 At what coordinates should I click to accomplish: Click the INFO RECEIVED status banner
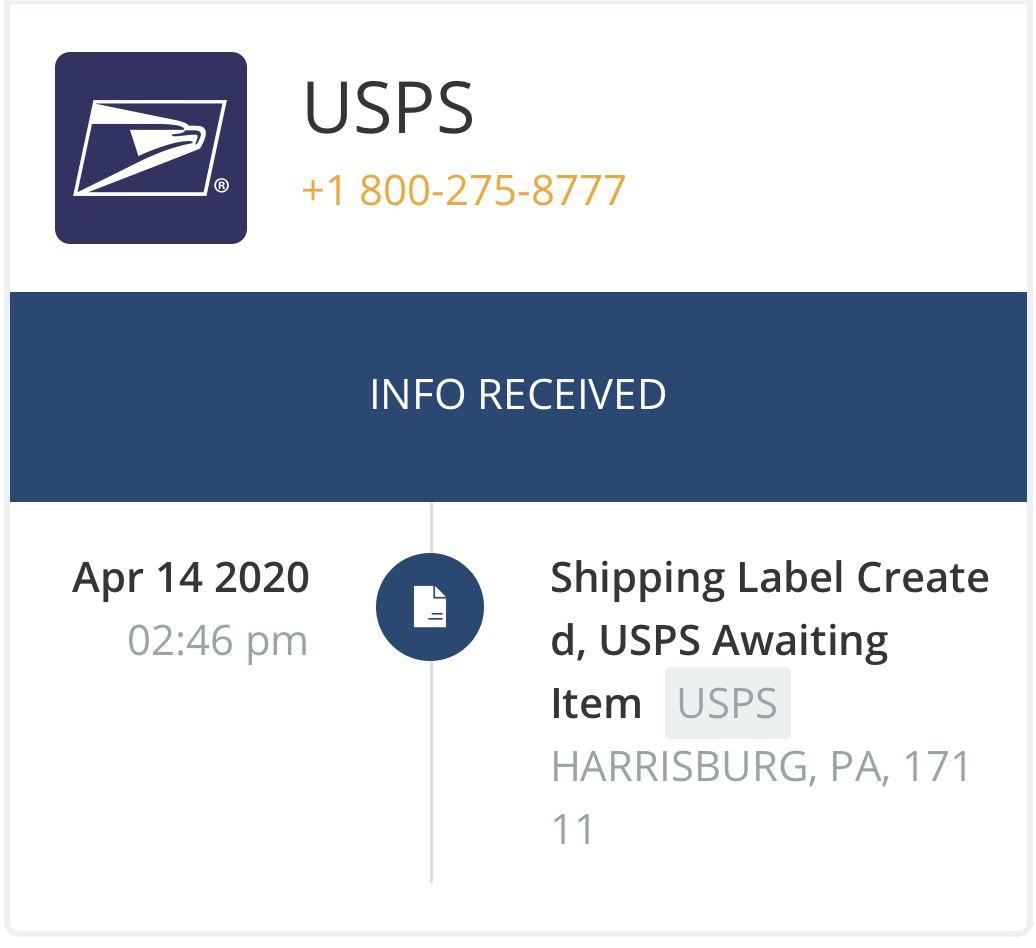pos(518,395)
